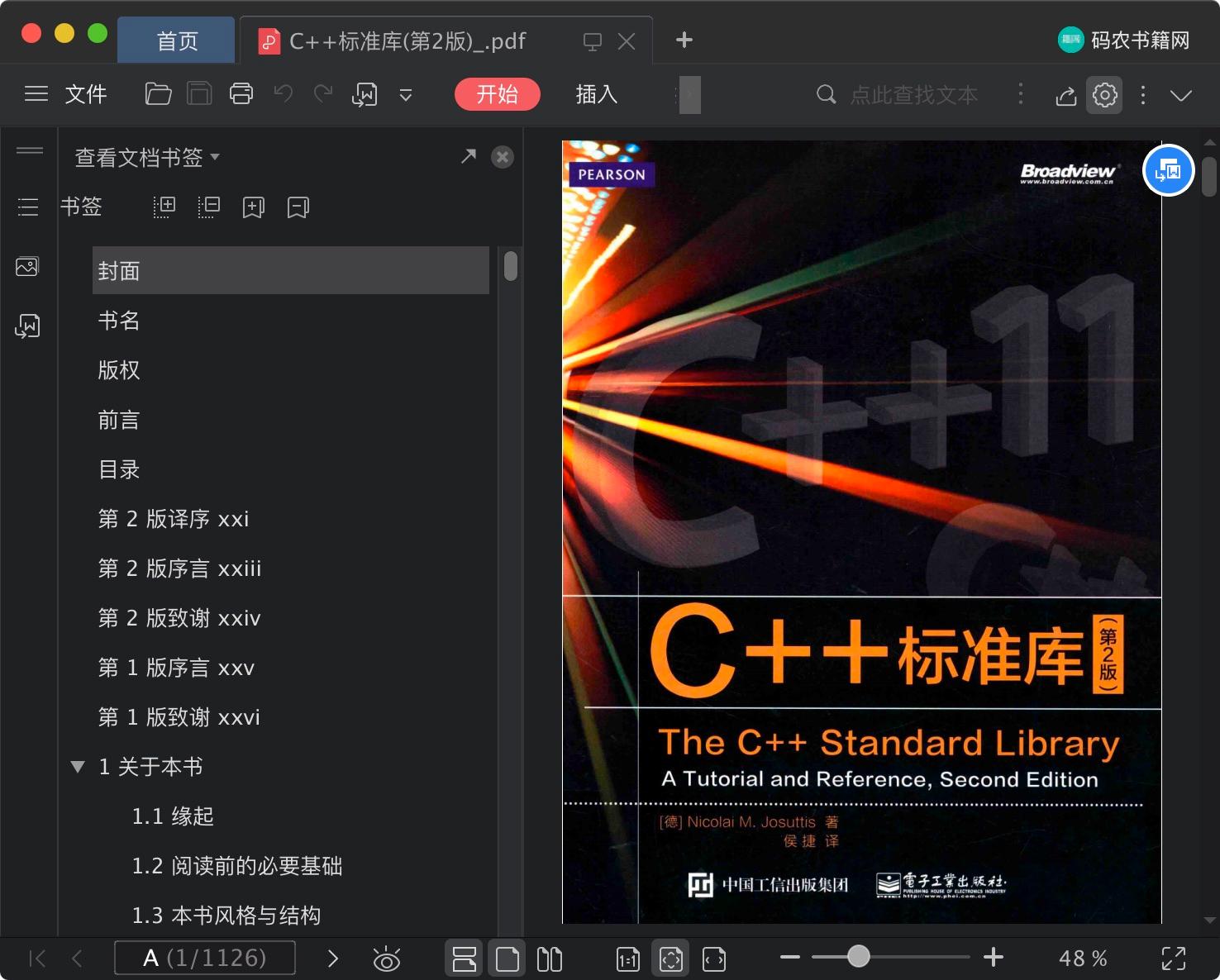The width and height of the screenshot is (1220, 980).
Task: Click the redo arrow icon
Action: 323,94
